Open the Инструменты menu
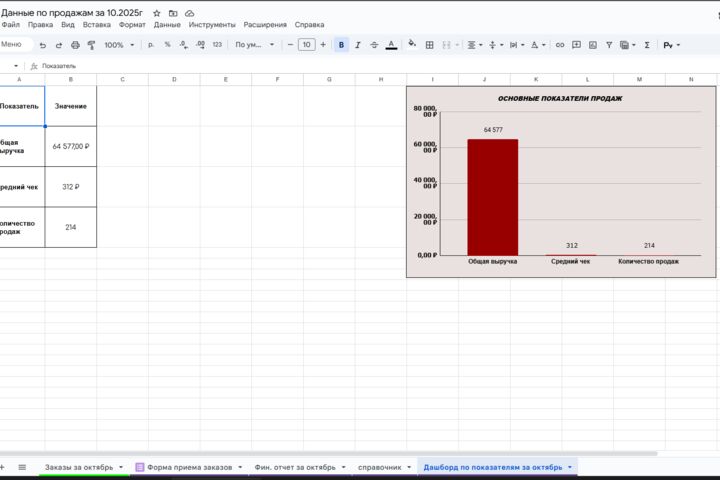This screenshot has height=480, width=720. pos(212,25)
